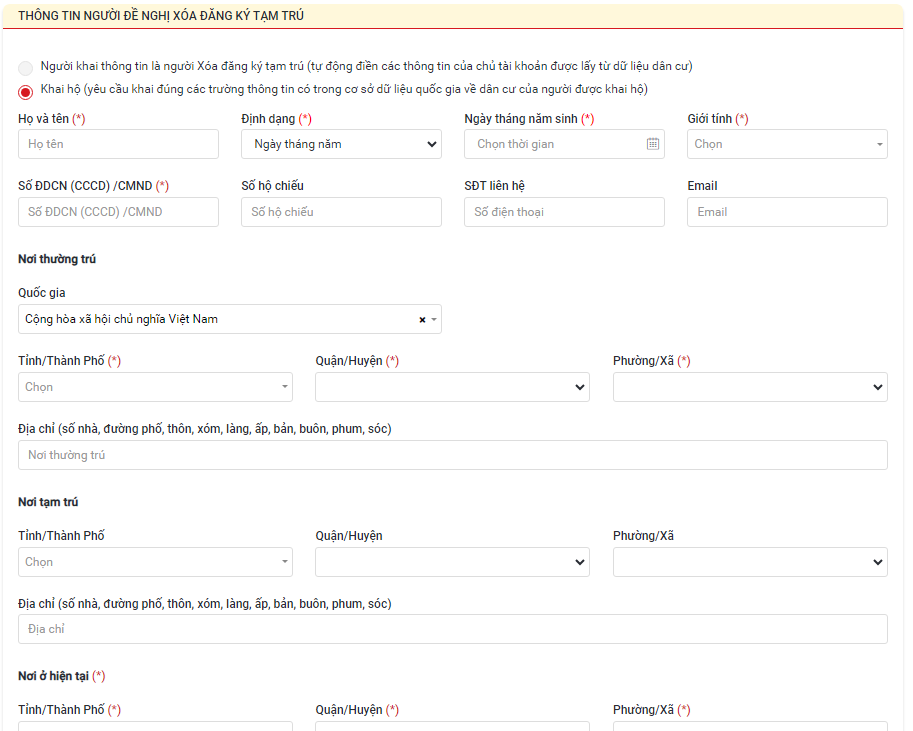Image resolution: width=913 pixels, height=731 pixels.
Task: Open temporary residence 'Quận/Huyện' dropdown
Action: [x=452, y=562]
